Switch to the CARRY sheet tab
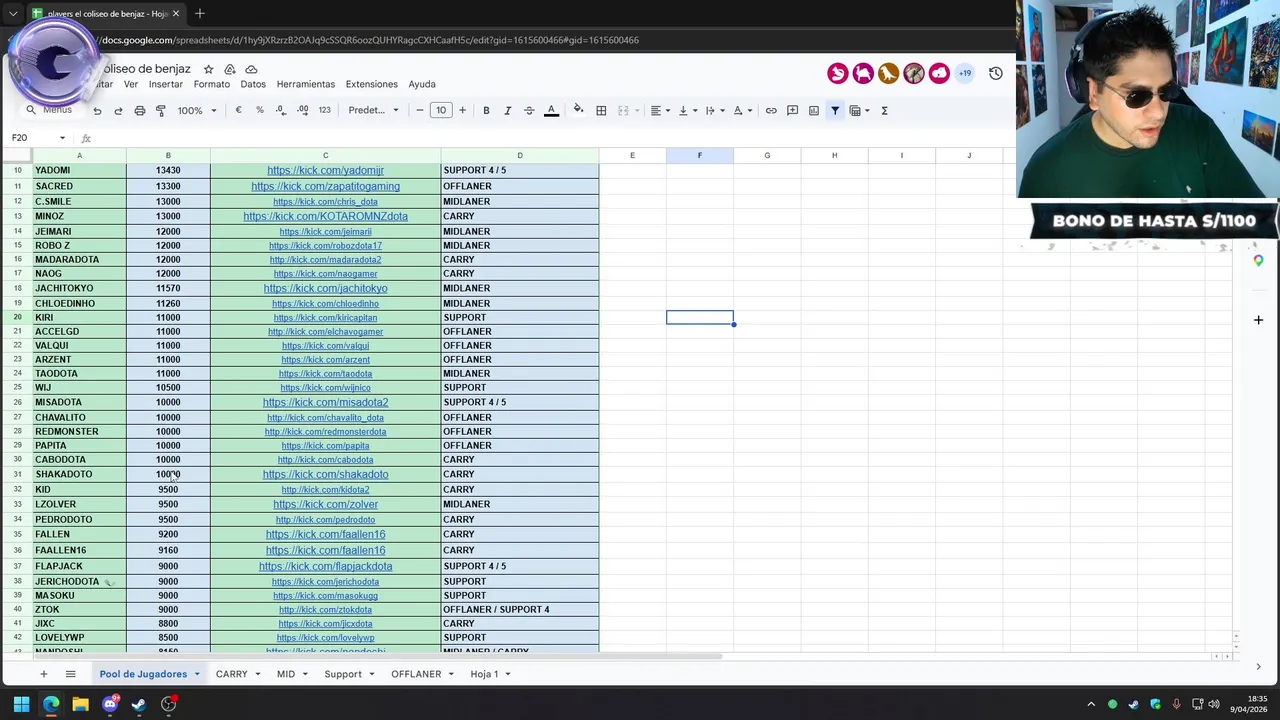This screenshot has height=720, width=1280. [231, 674]
